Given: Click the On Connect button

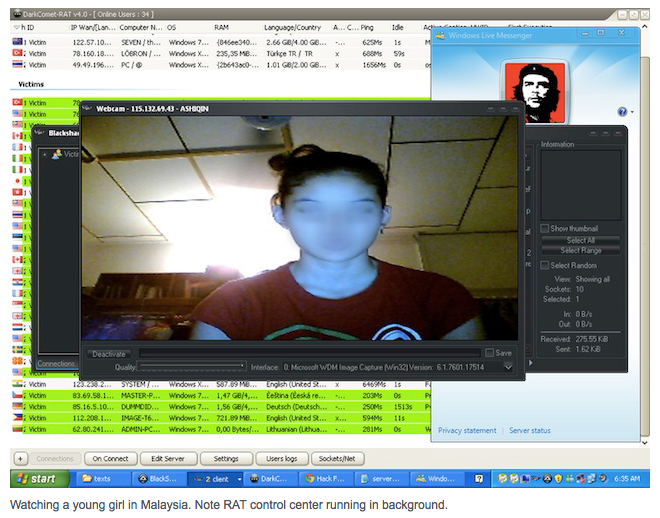Looking at the screenshot, I should click(111, 458).
